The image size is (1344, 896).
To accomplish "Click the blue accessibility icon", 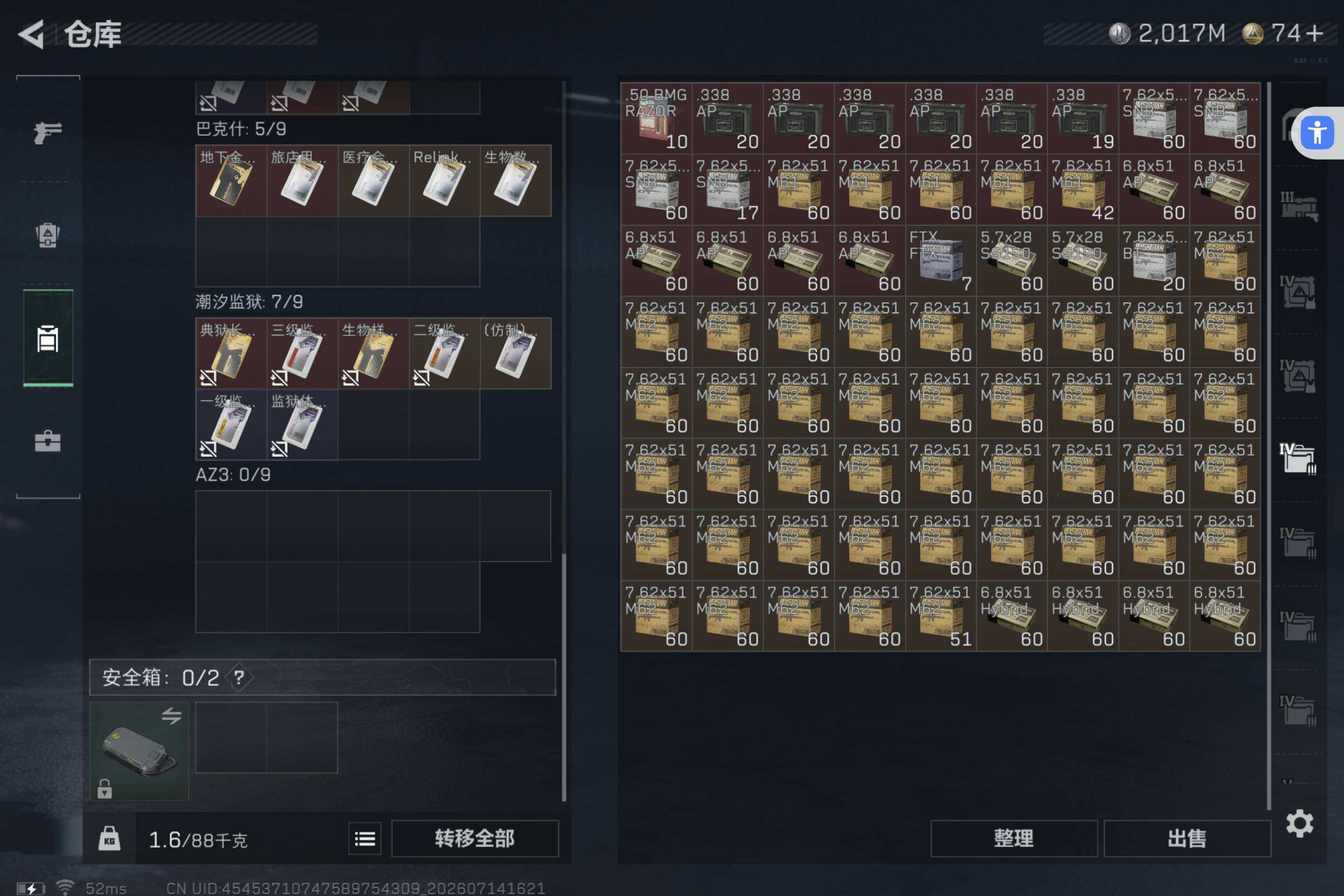I will click(1316, 133).
